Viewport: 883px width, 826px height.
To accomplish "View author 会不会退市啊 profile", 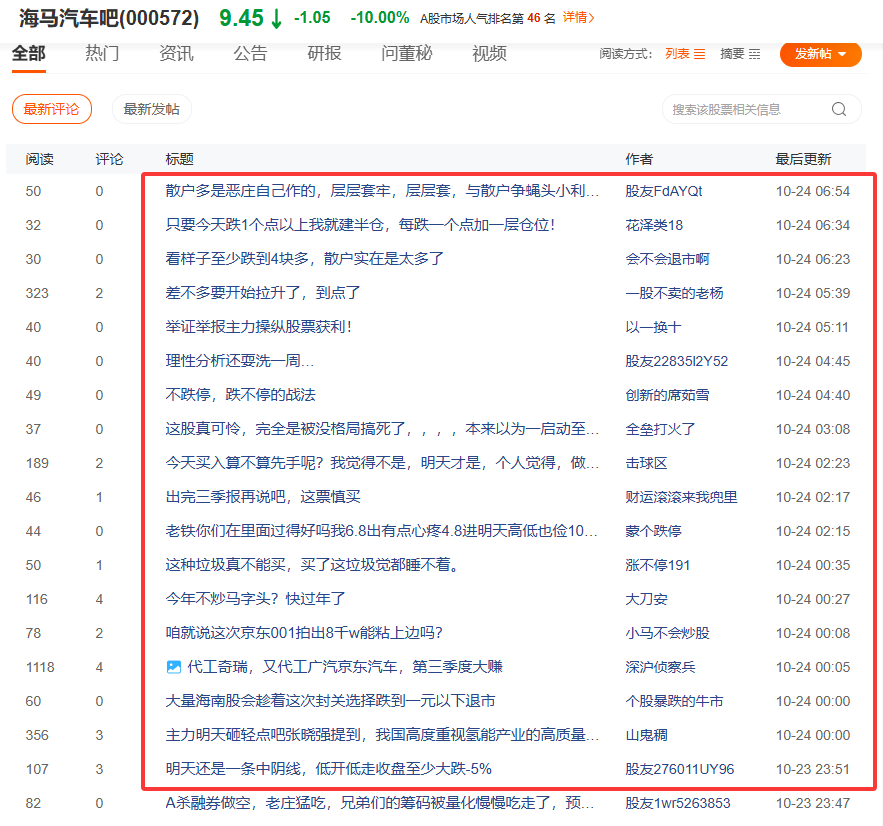I will (667, 259).
